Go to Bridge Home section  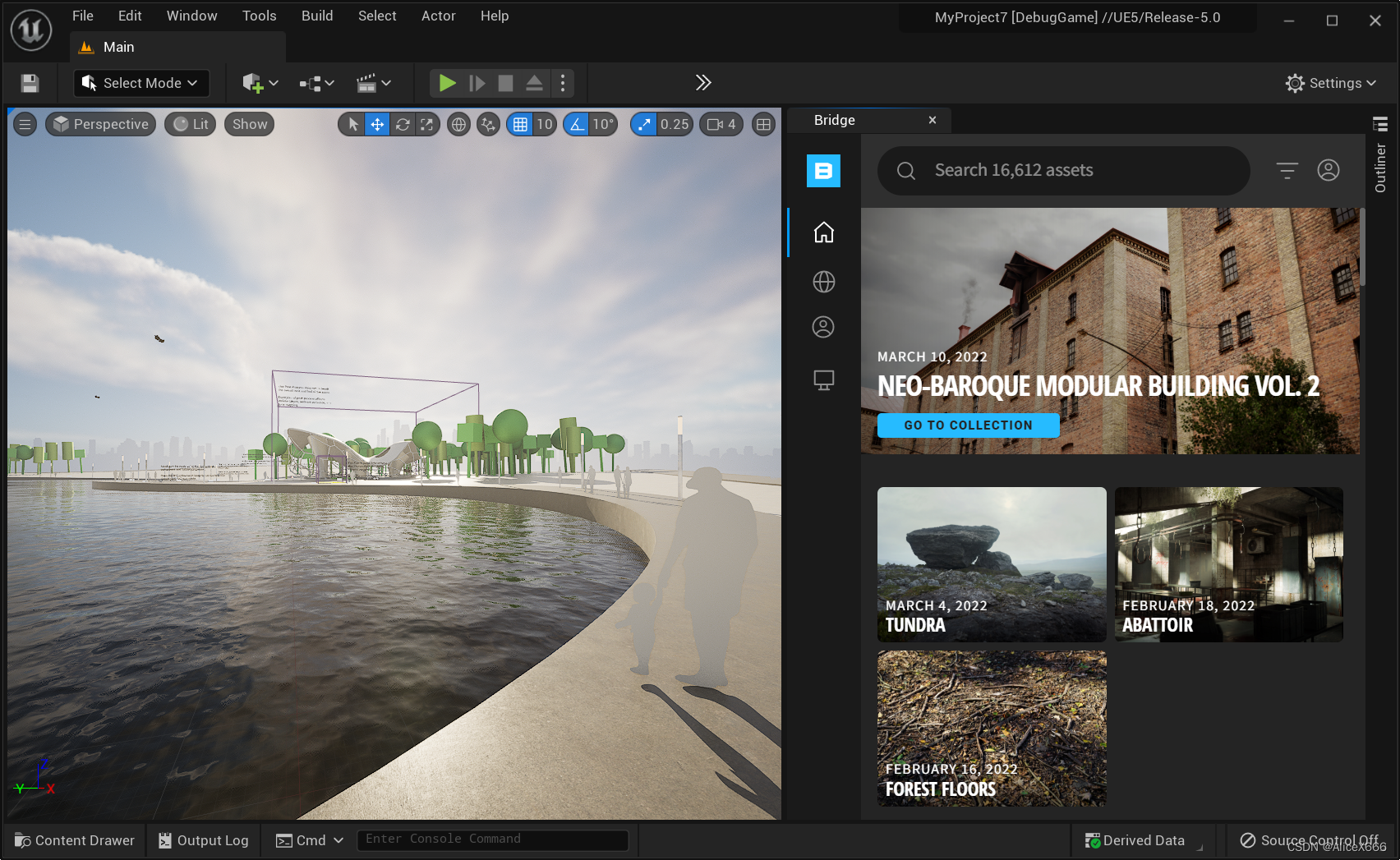pyautogui.click(x=823, y=232)
